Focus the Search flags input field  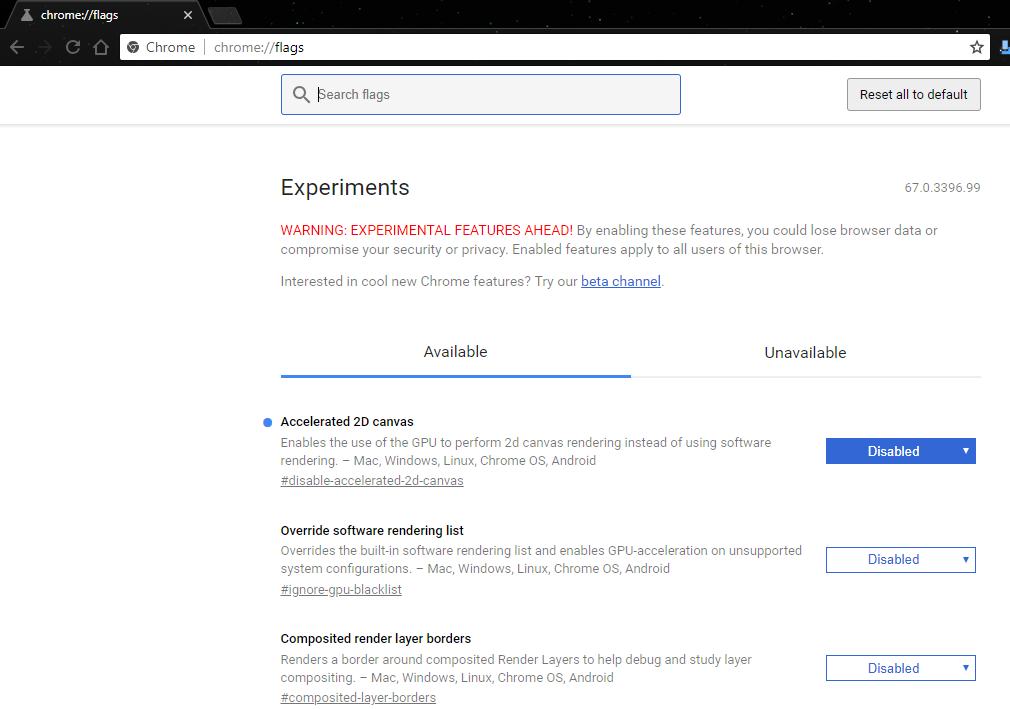point(490,95)
